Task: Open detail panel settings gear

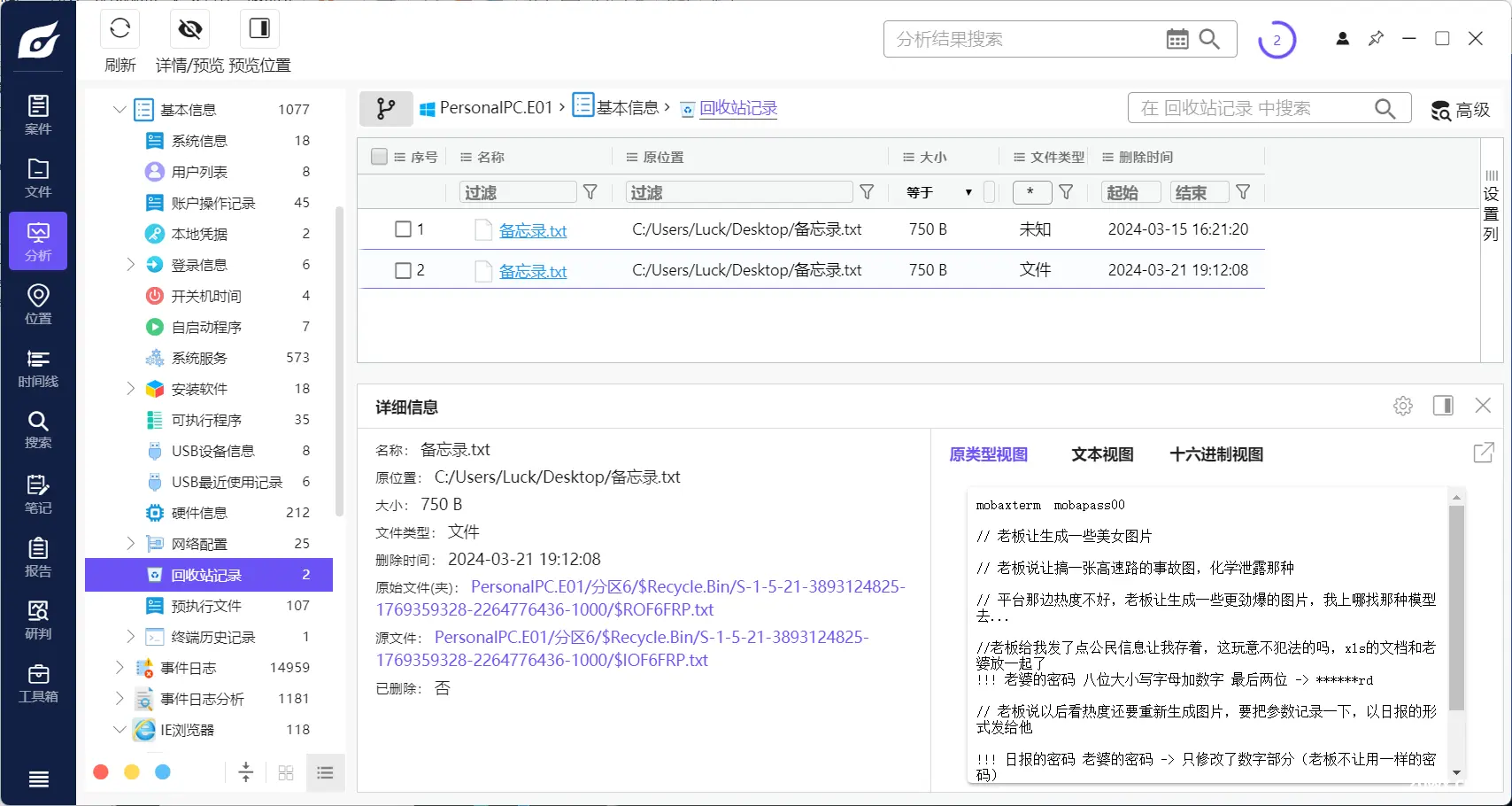Action: click(1403, 406)
